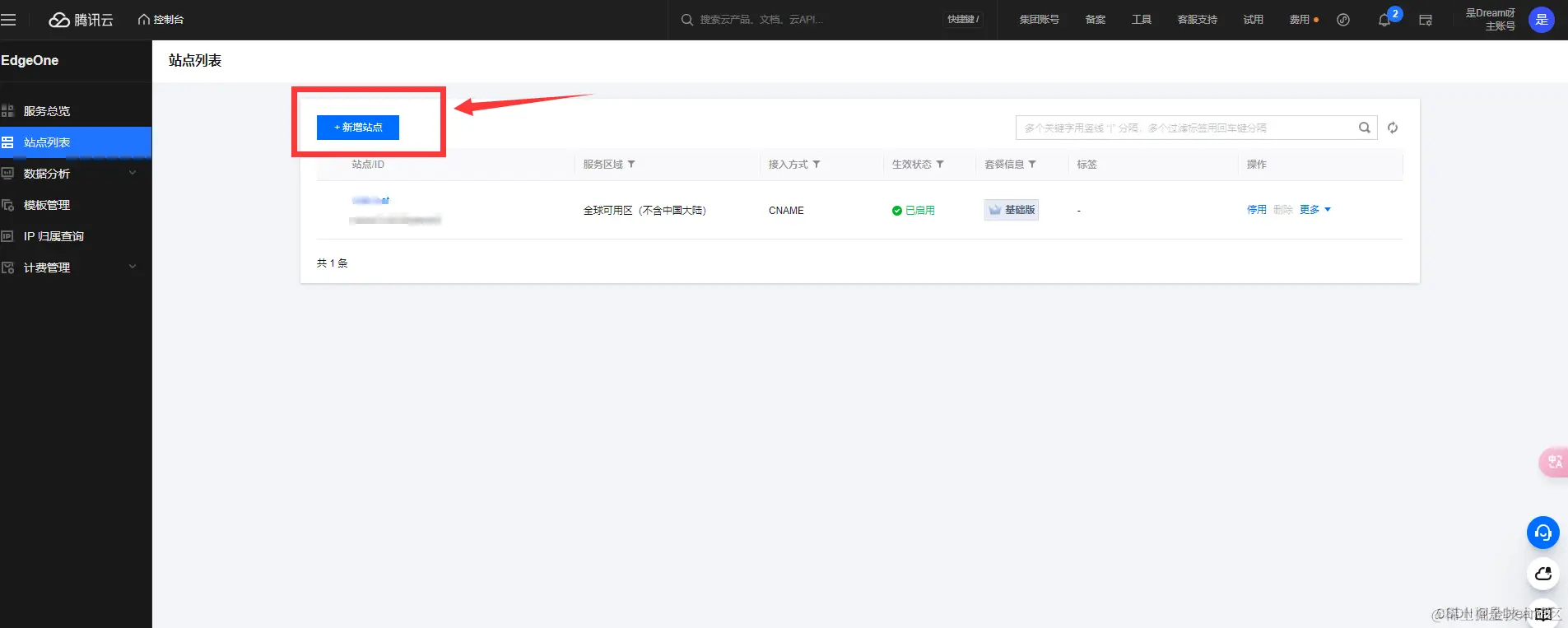Viewport: 1568px width, 628px height.
Task: Click the 操作 column header
Action: [1256, 165]
